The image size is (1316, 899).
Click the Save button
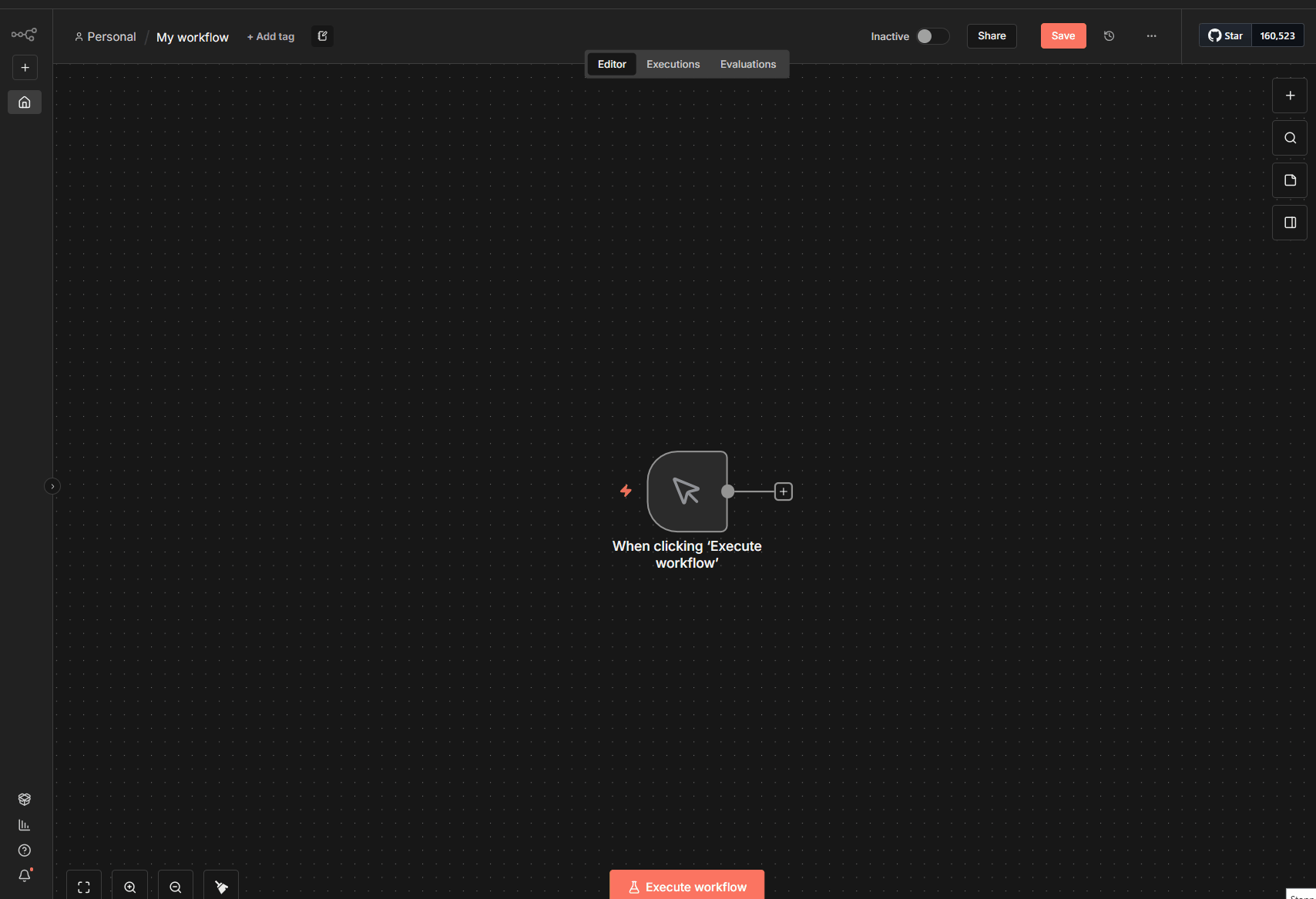1063,36
